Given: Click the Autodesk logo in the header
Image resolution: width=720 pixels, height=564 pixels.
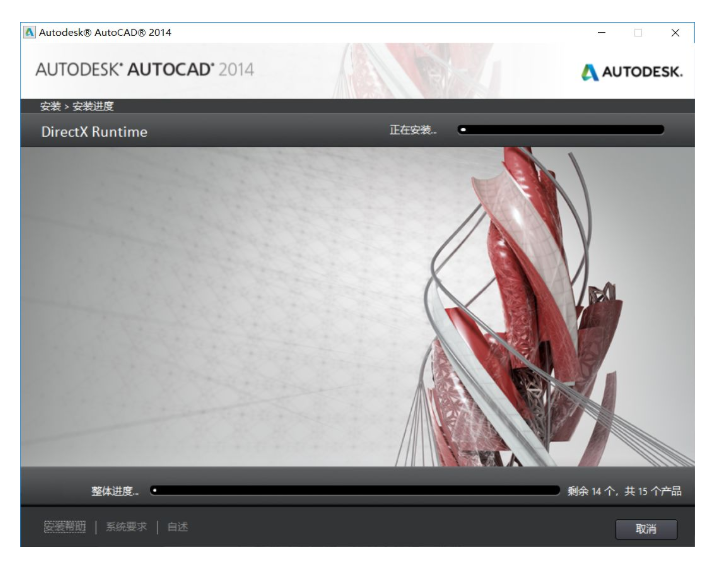Looking at the screenshot, I should [631, 72].
